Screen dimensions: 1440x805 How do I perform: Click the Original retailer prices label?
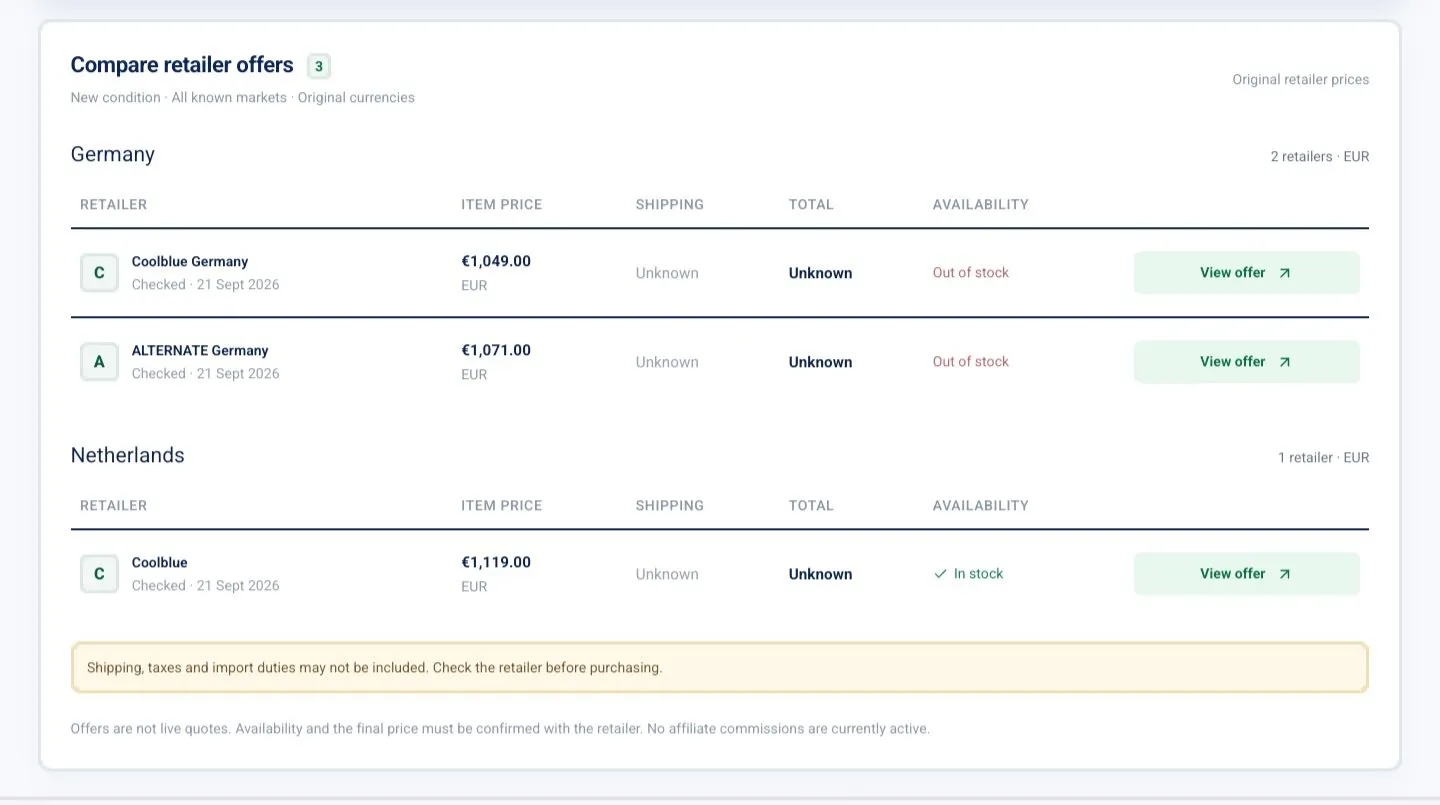pyautogui.click(x=1300, y=79)
